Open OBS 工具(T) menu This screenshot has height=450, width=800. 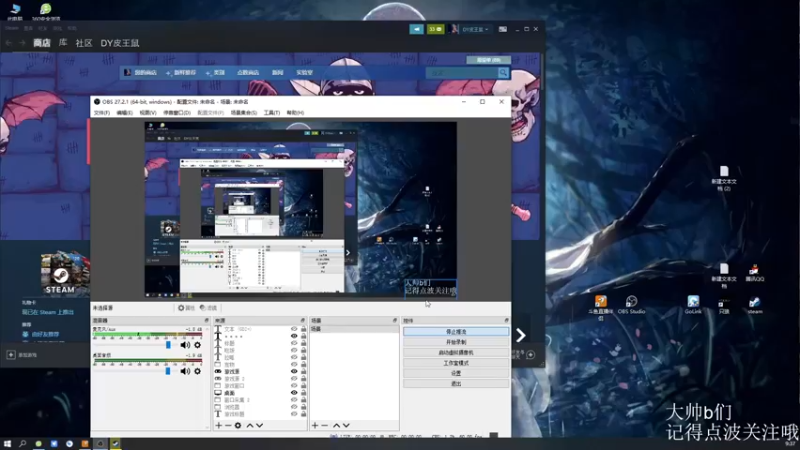coord(272,113)
